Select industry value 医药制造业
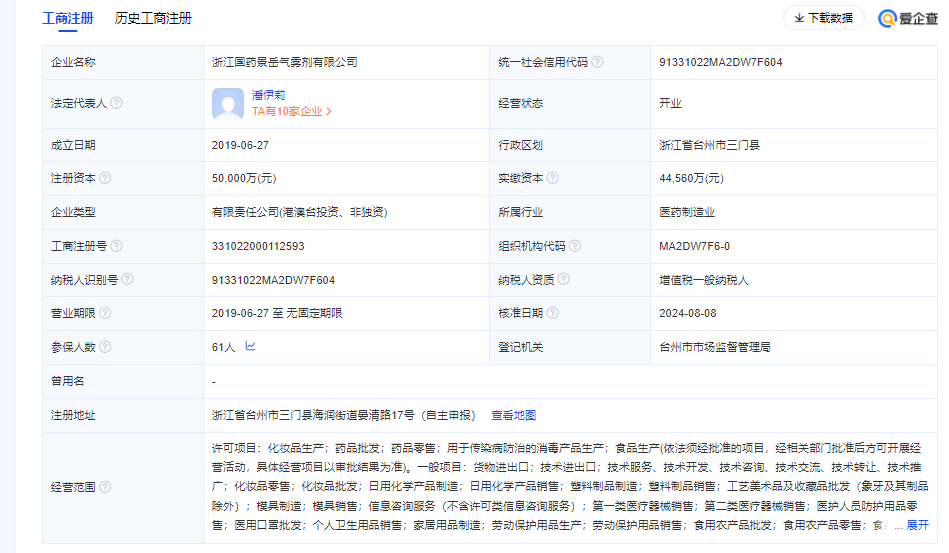This screenshot has height=553, width=949. pyautogui.click(x=687, y=212)
